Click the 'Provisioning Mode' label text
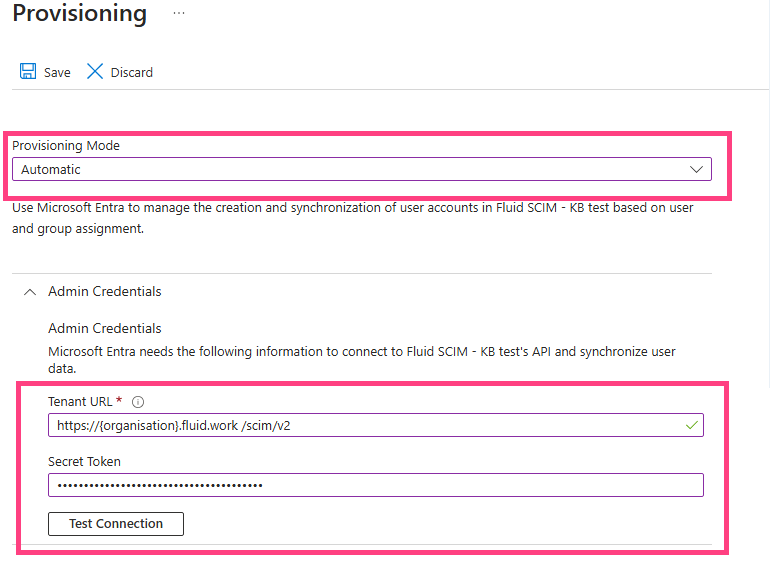Screen dimensions: 770x575 pos(66,146)
